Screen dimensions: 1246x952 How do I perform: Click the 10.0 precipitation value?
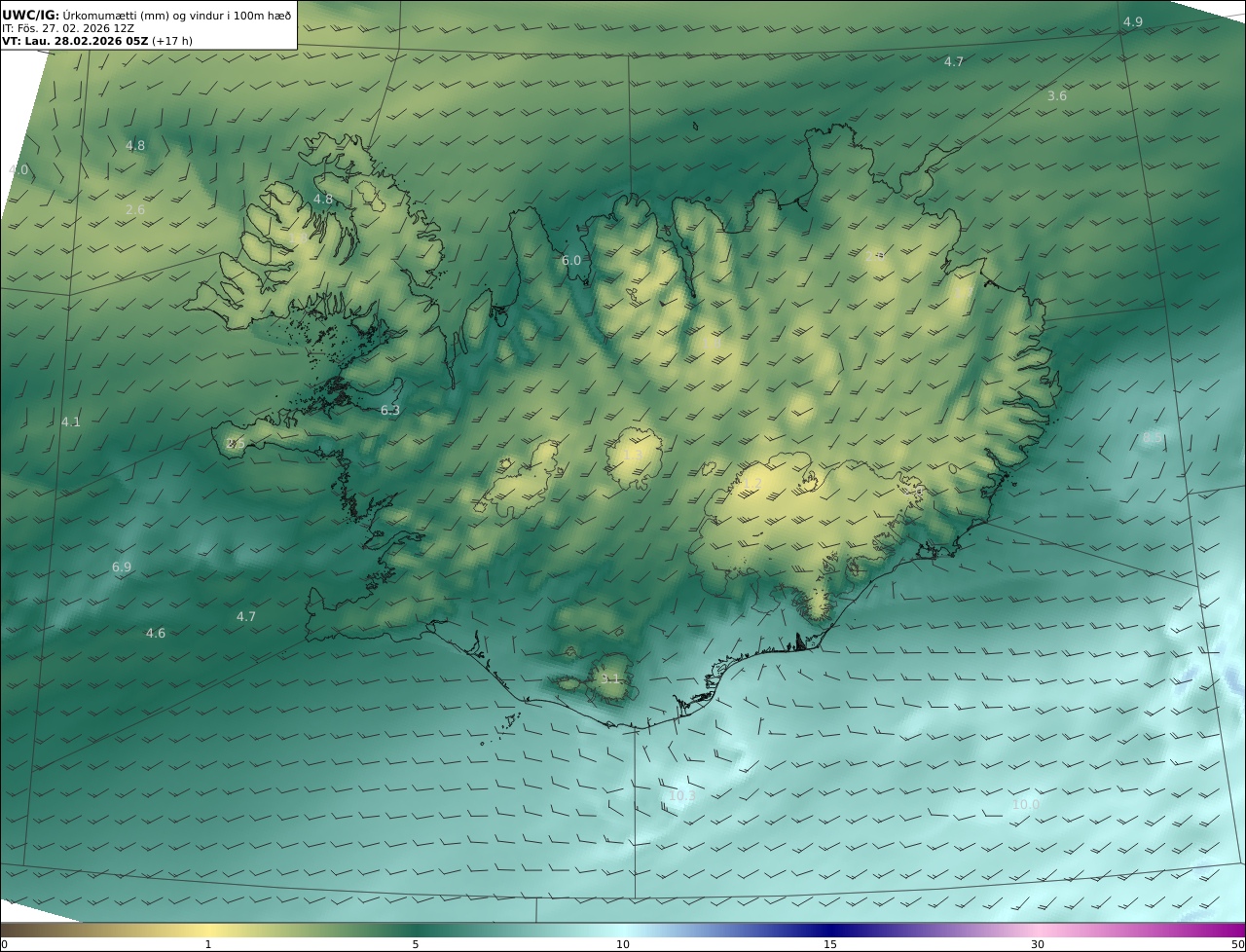pos(1025,805)
